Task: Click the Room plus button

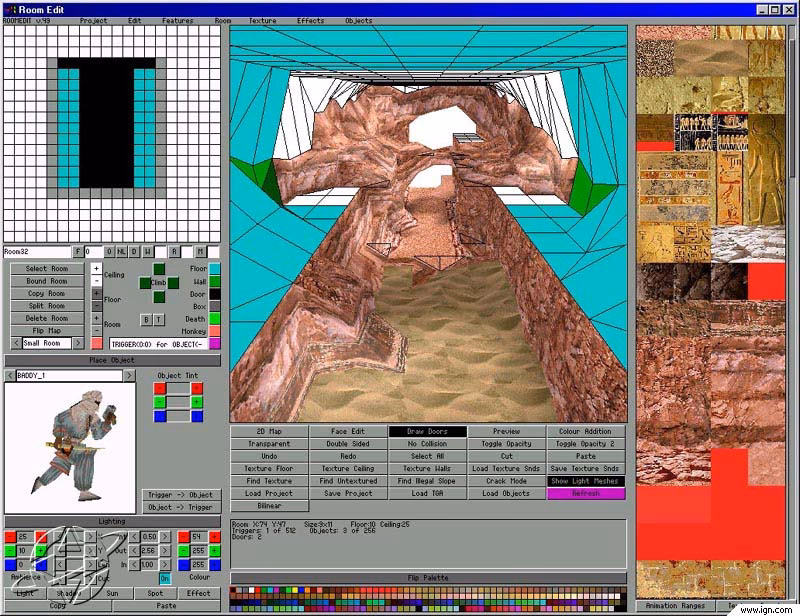Action: (96, 318)
